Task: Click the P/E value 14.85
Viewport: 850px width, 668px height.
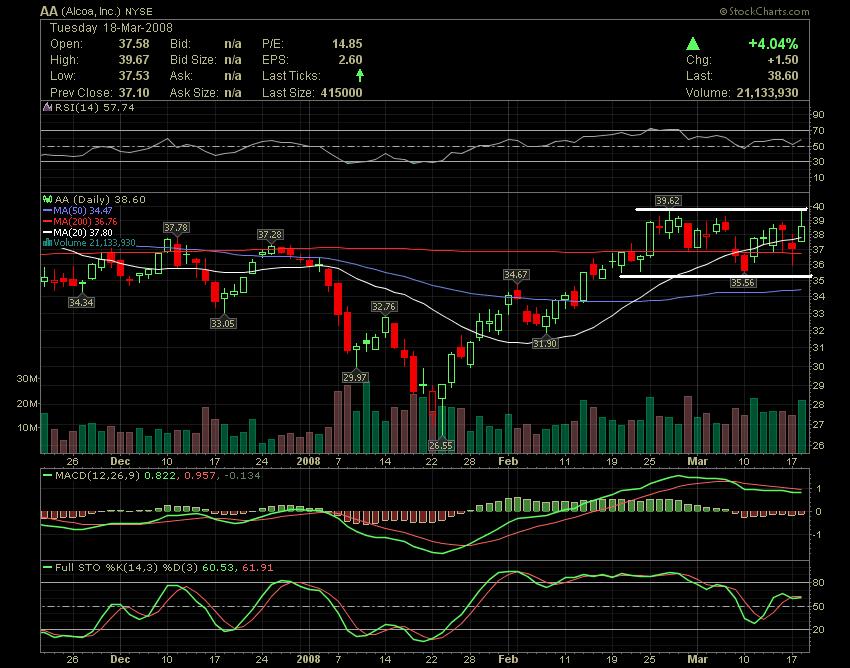Action: [347, 44]
